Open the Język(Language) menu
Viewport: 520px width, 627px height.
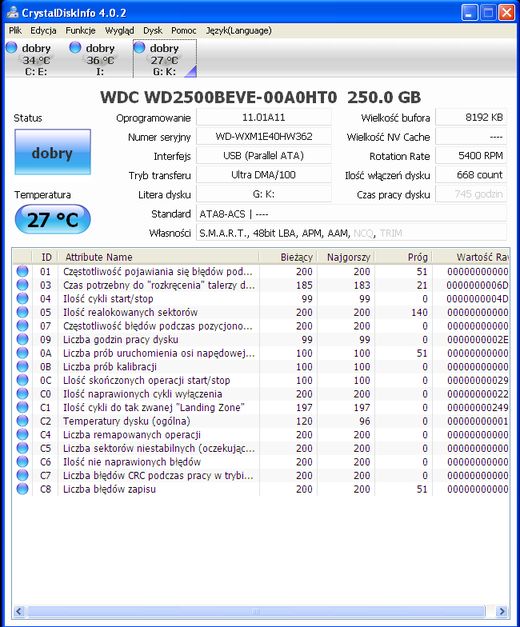coord(238,30)
